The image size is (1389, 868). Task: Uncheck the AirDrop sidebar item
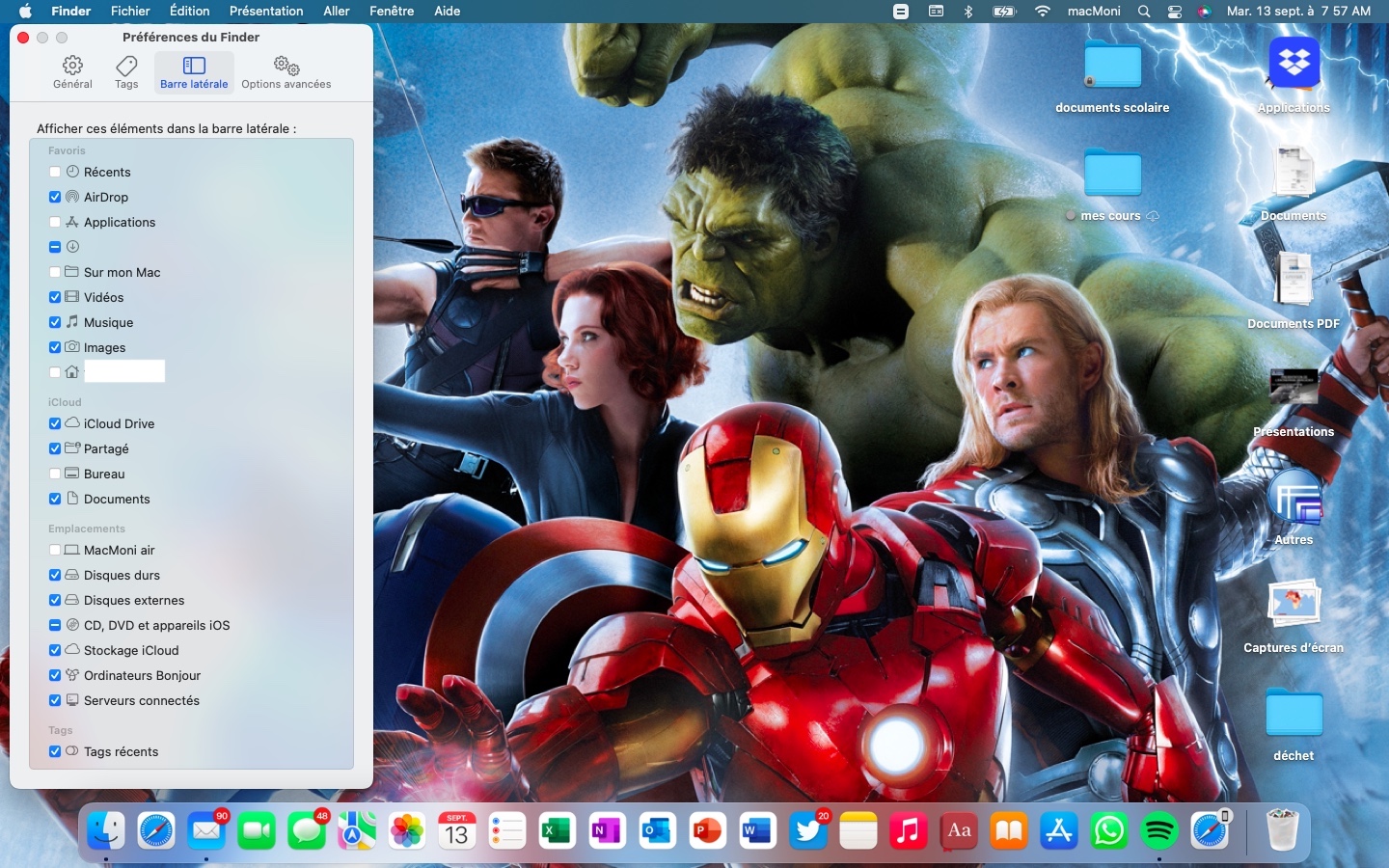55,197
